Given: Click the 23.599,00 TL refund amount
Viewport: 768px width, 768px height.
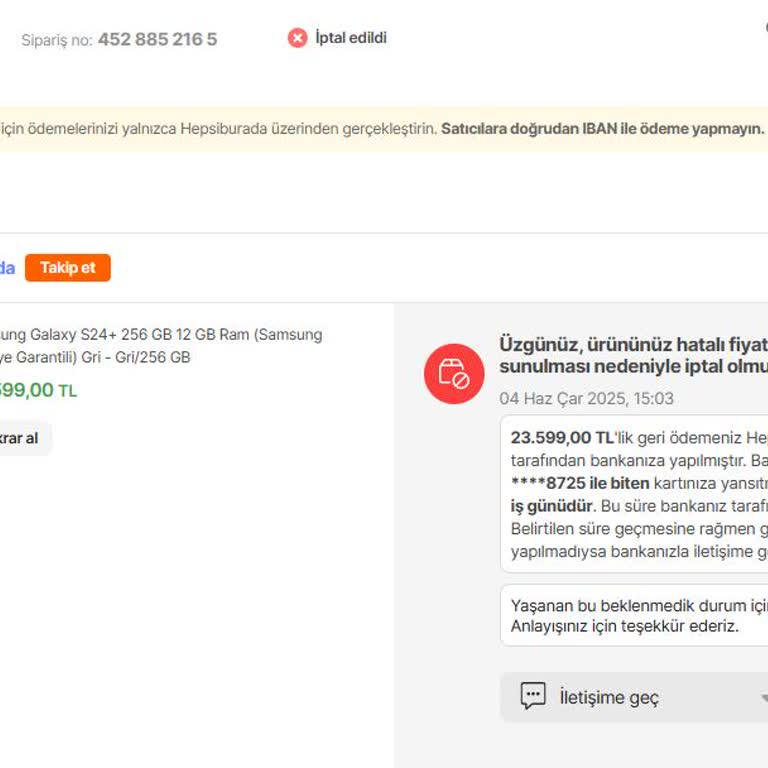Looking at the screenshot, I should [562, 437].
